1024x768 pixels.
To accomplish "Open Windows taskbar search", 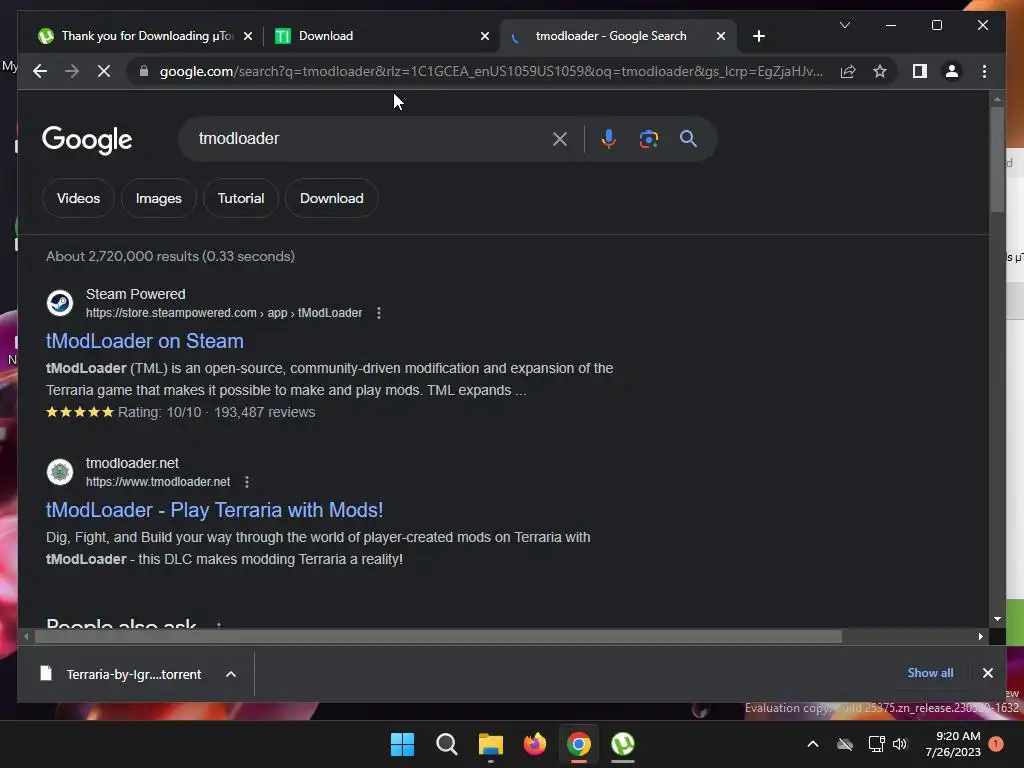I will [447, 744].
